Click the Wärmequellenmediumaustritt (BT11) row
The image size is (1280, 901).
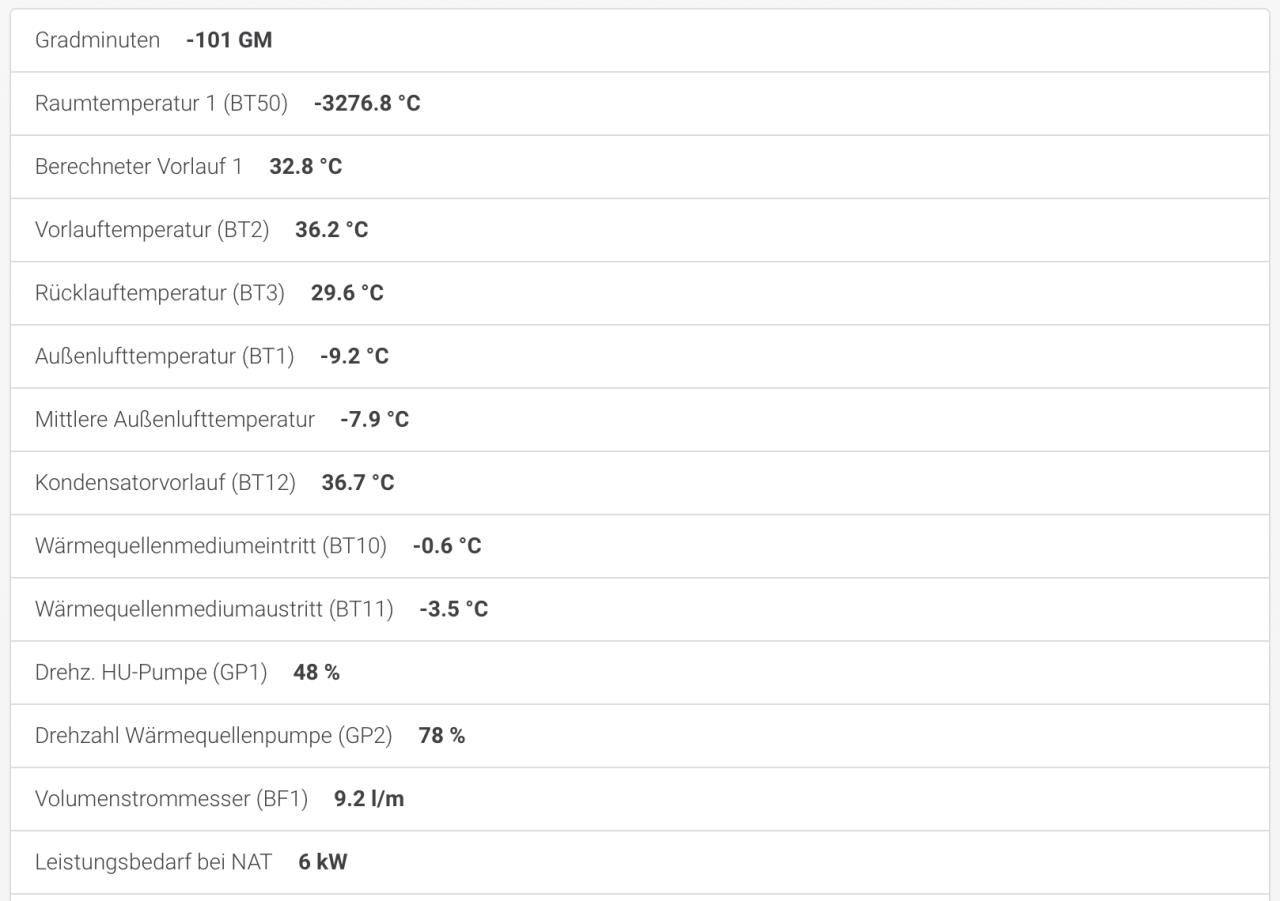click(x=640, y=609)
